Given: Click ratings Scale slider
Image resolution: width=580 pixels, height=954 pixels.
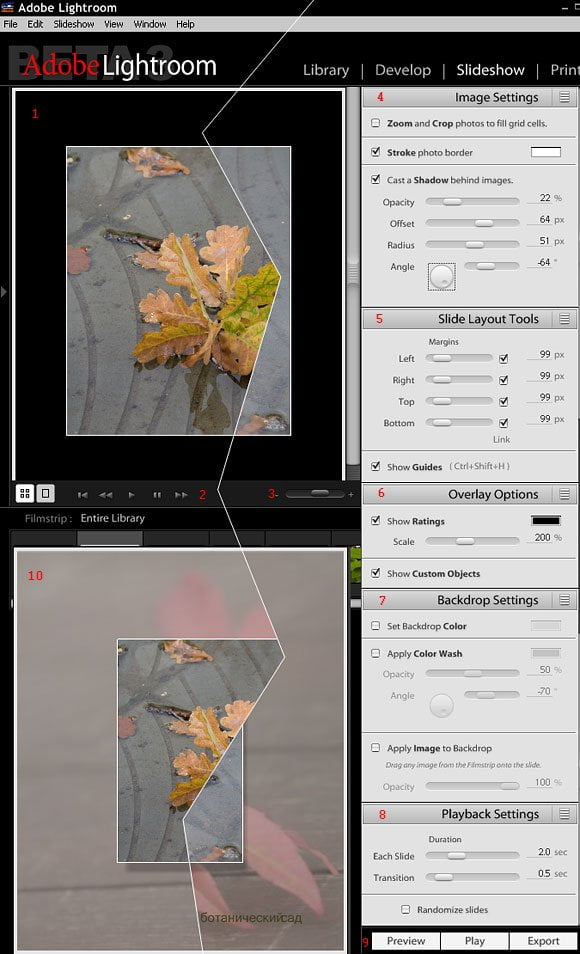Looking at the screenshot, I should 472,541.
